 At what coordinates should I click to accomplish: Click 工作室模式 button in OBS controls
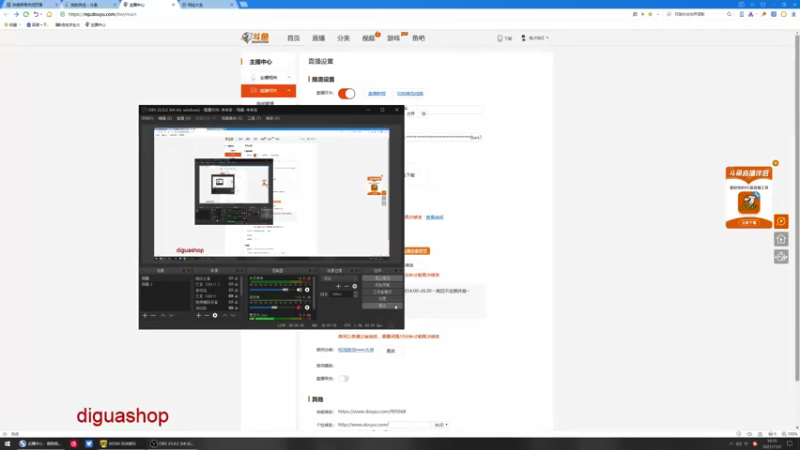(x=382, y=292)
